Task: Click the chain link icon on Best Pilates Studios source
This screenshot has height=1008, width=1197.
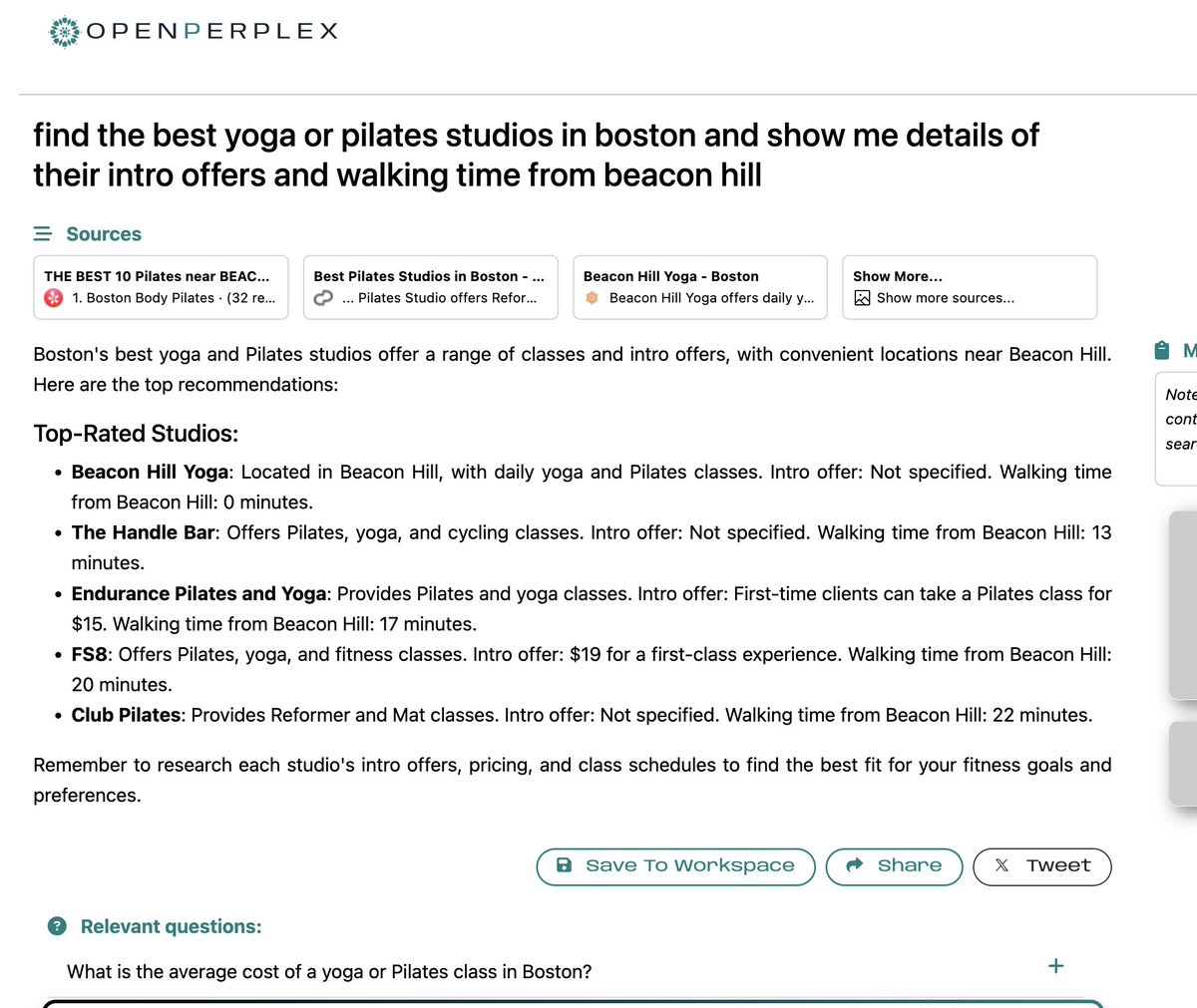Action: (x=322, y=298)
